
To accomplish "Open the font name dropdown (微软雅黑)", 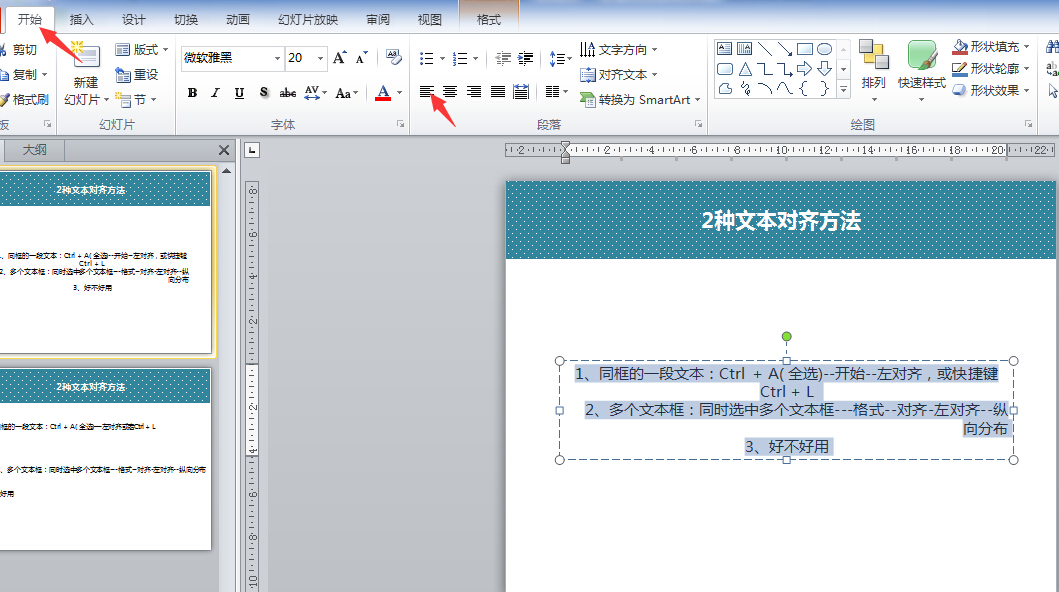I will [x=277, y=59].
